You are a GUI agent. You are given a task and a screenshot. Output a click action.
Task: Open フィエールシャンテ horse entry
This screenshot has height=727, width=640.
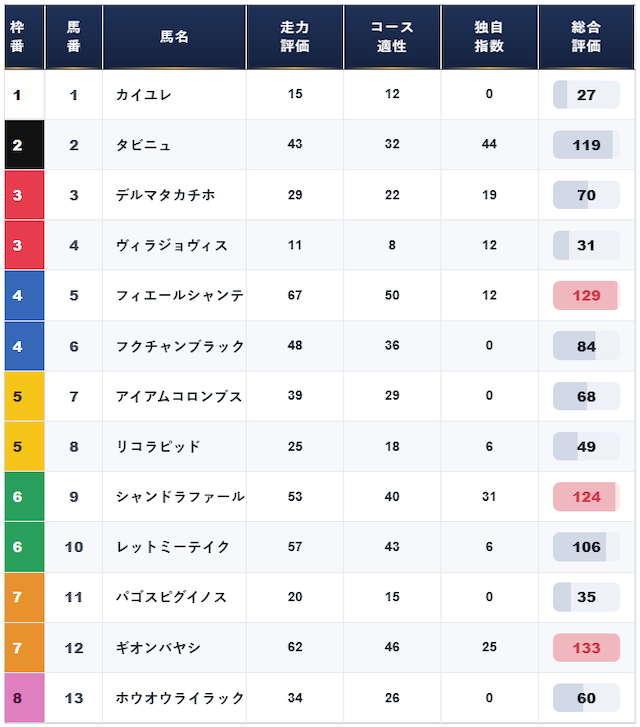click(180, 295)
